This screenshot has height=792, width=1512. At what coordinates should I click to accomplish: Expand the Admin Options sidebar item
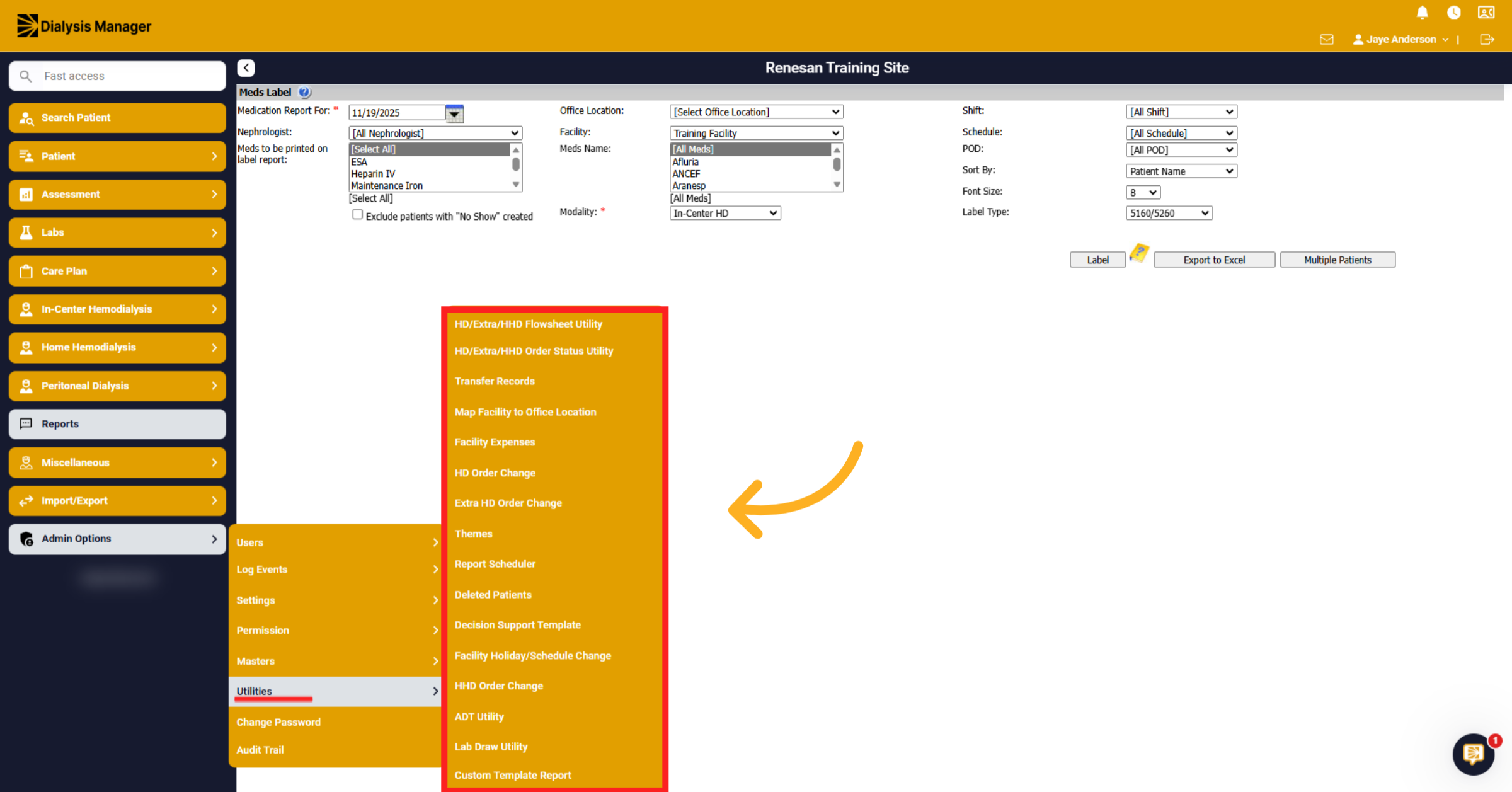(x=117, y=539)
